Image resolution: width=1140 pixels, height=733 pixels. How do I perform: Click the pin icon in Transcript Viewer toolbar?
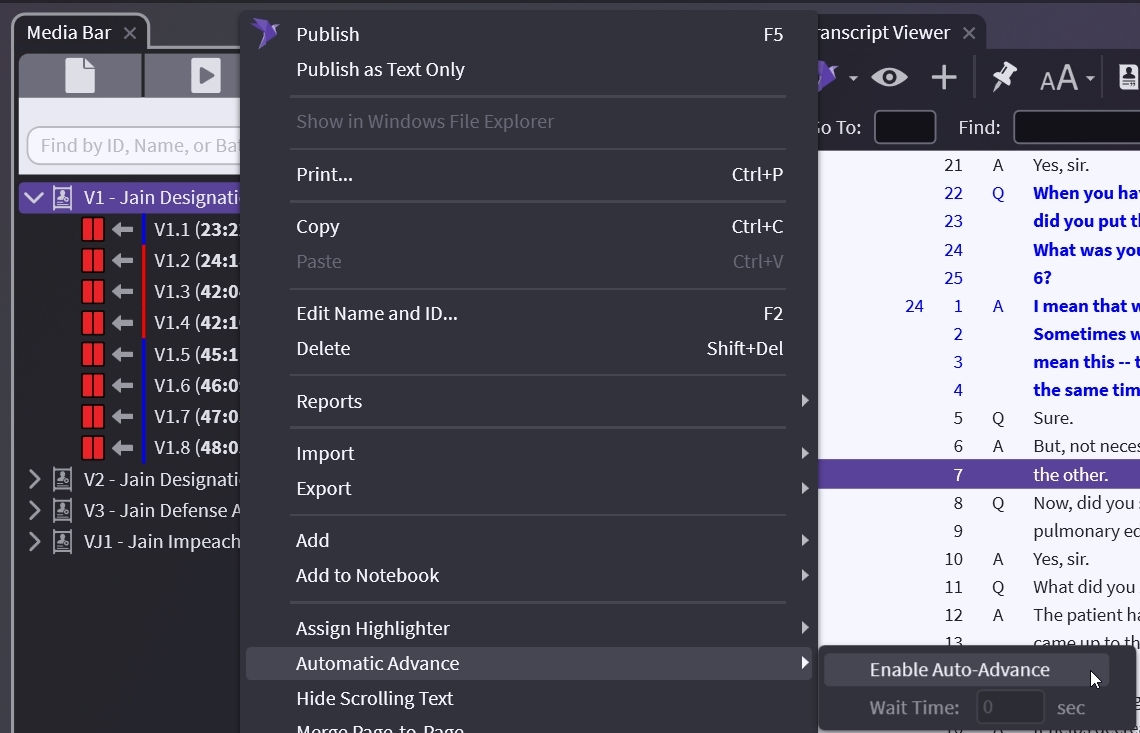(x=1002, y=77)
